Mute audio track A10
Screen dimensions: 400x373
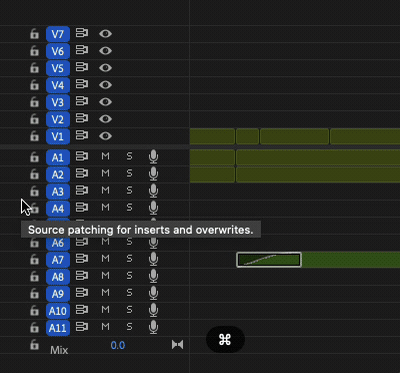[105, 309]
